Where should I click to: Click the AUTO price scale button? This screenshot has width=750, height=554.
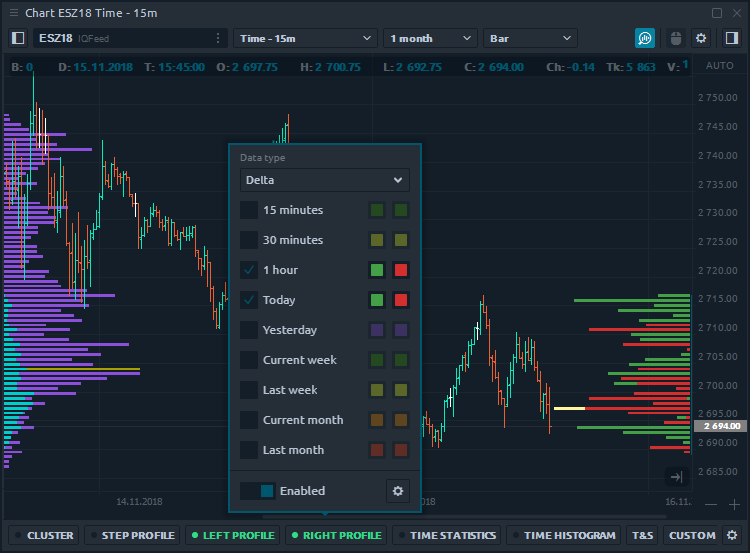[719, 66]
